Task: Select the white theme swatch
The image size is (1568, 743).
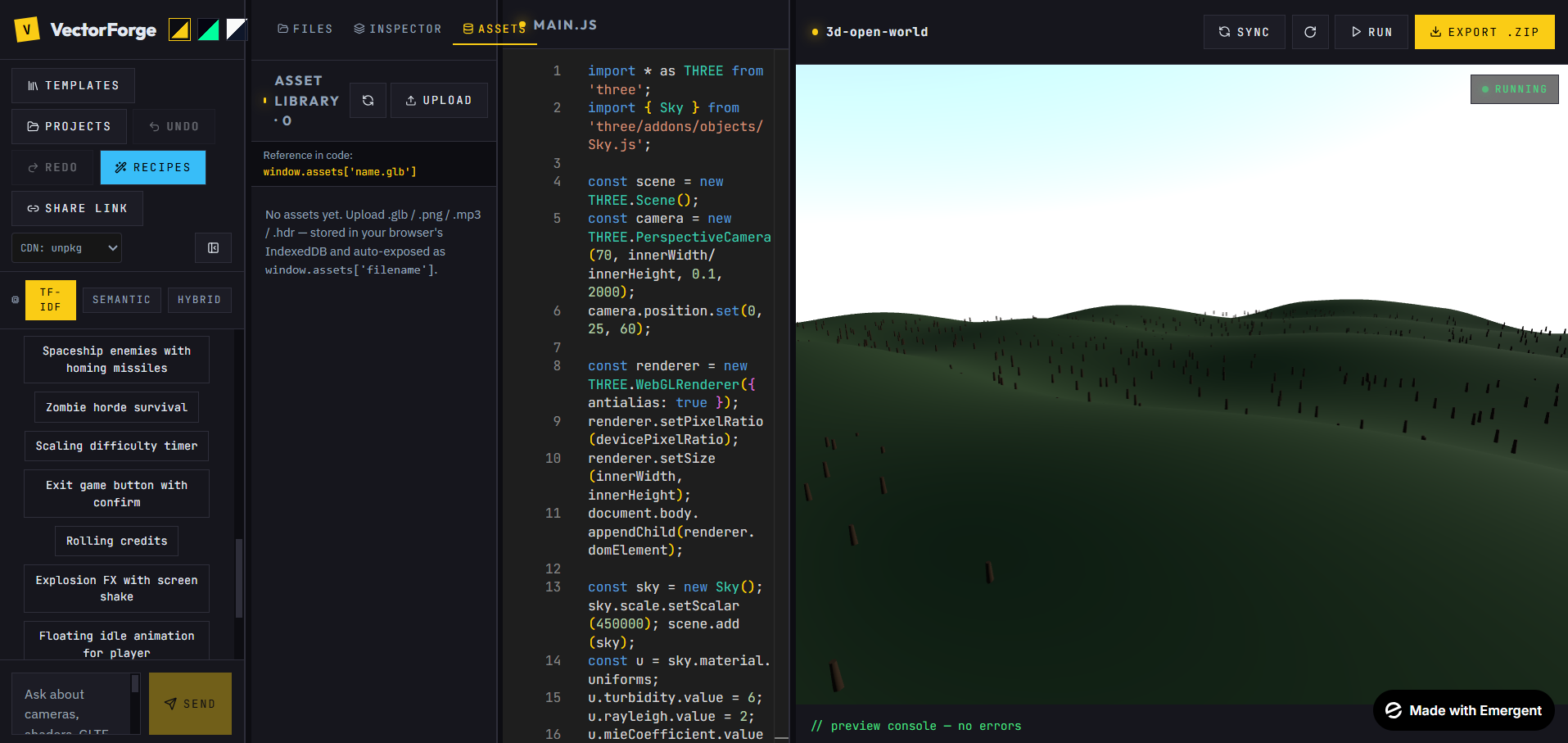Action: click(237, 30)
